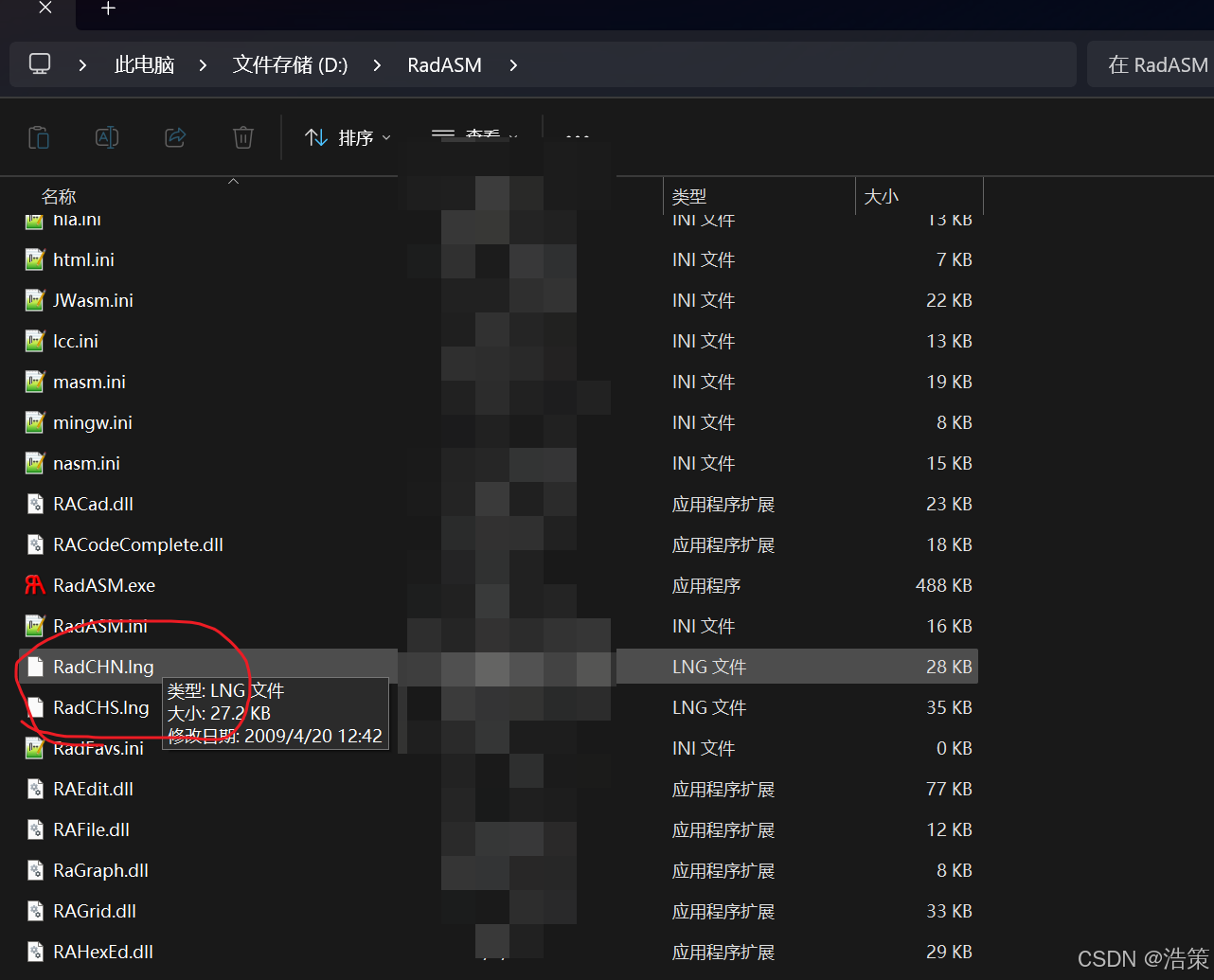Click the 77 KB size cell
Screen dimensions: 1214x980
(x=949, y=789)
